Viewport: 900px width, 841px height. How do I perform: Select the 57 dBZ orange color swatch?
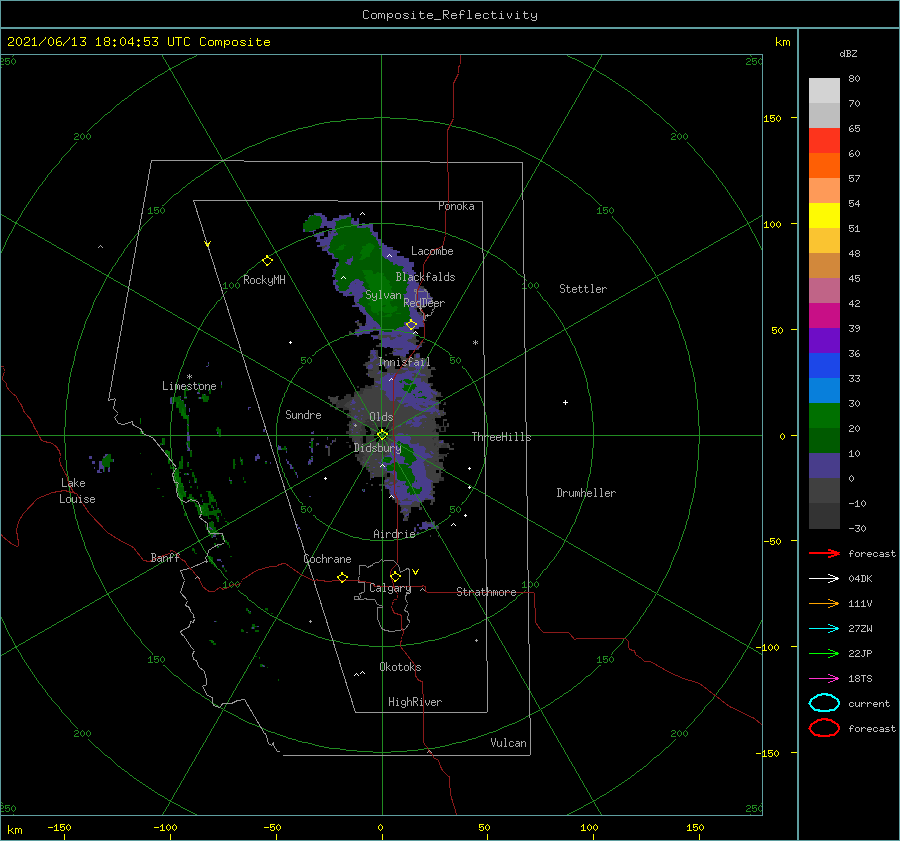tap(824, 165)
